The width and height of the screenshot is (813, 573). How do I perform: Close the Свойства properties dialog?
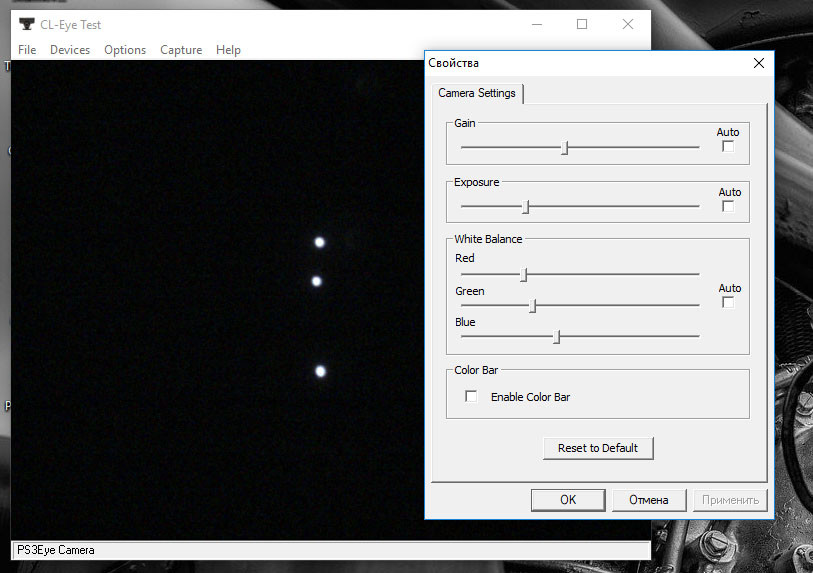click(x=759, y=63)
